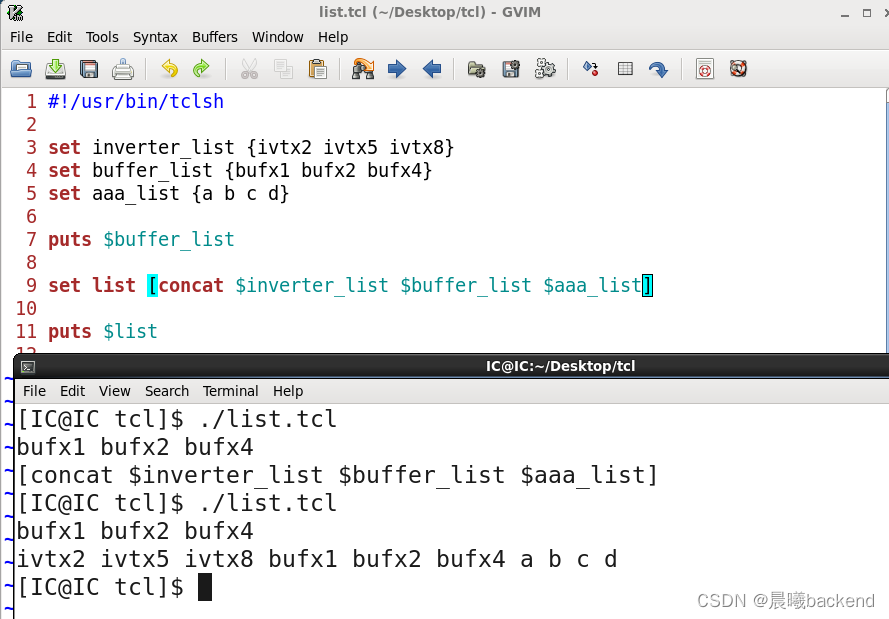Viewport: 889px width, 619px height.
Task: Open the GVIM Help menu
Action: 333,37
